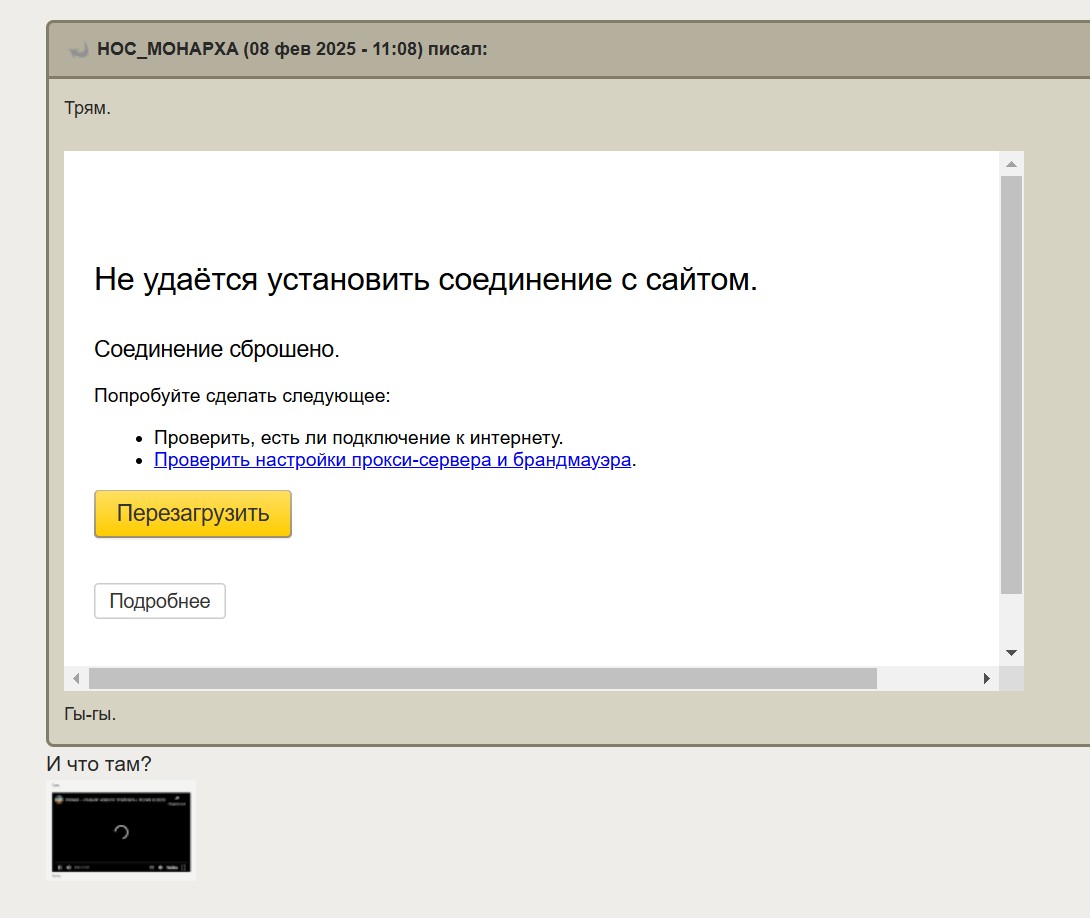Open the video thumbnail attachment below
This screenshot has height=918, width=1090.
tap(121, 831)
